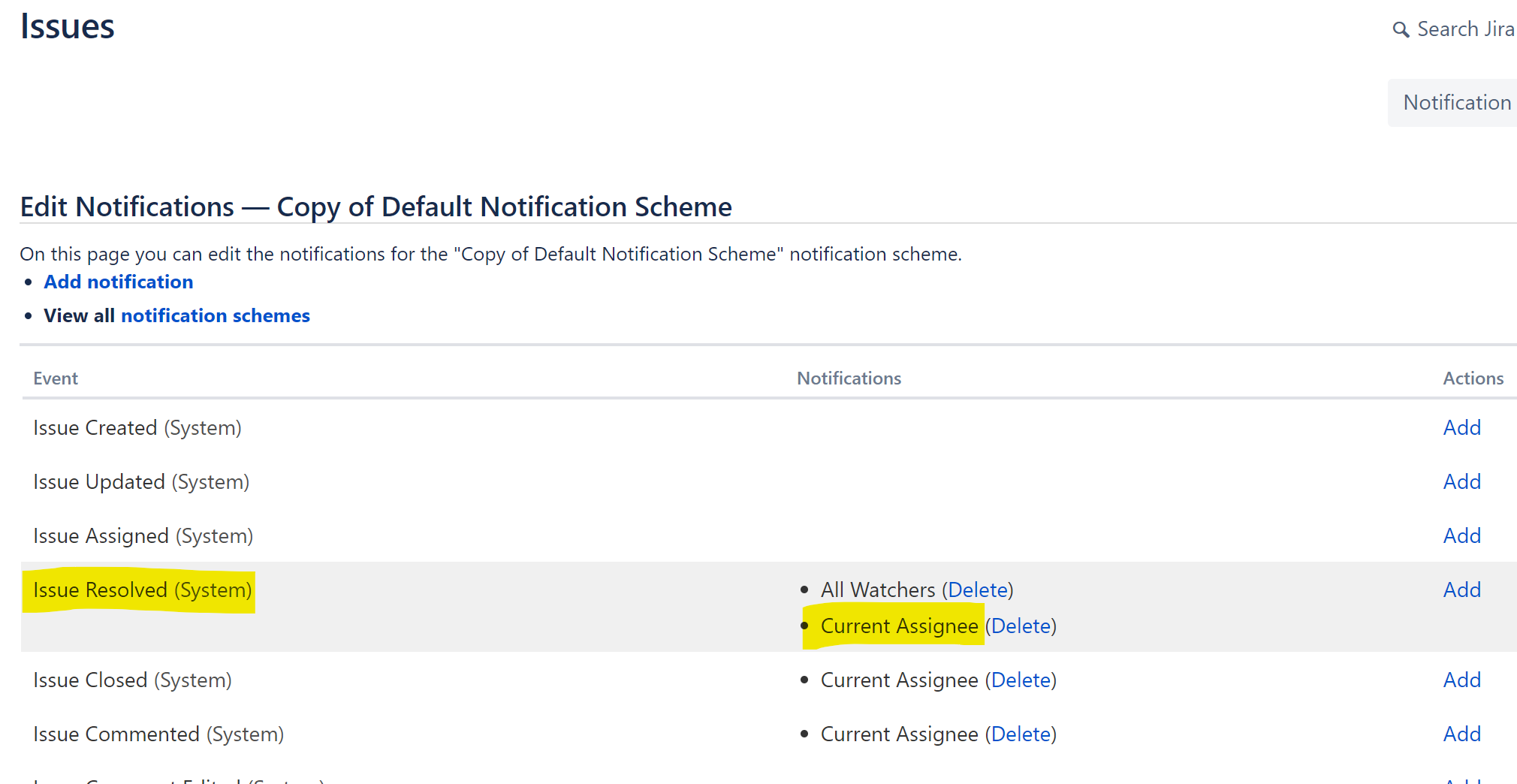Click the Search Jira input field
Image resolution: width=1517 pixels, height=784 pixels.
(x=1464, y=29)
